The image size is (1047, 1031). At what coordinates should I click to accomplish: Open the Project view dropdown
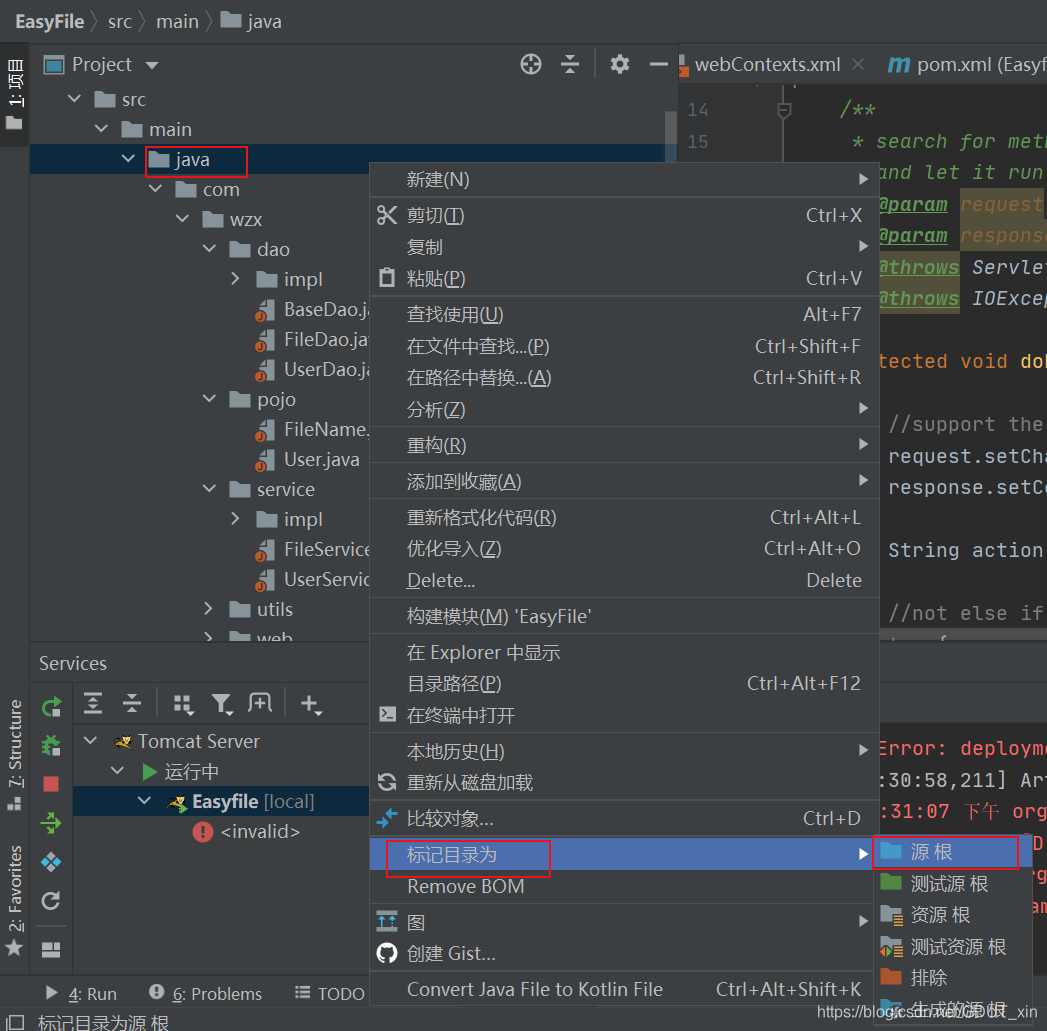click(152, 65)
